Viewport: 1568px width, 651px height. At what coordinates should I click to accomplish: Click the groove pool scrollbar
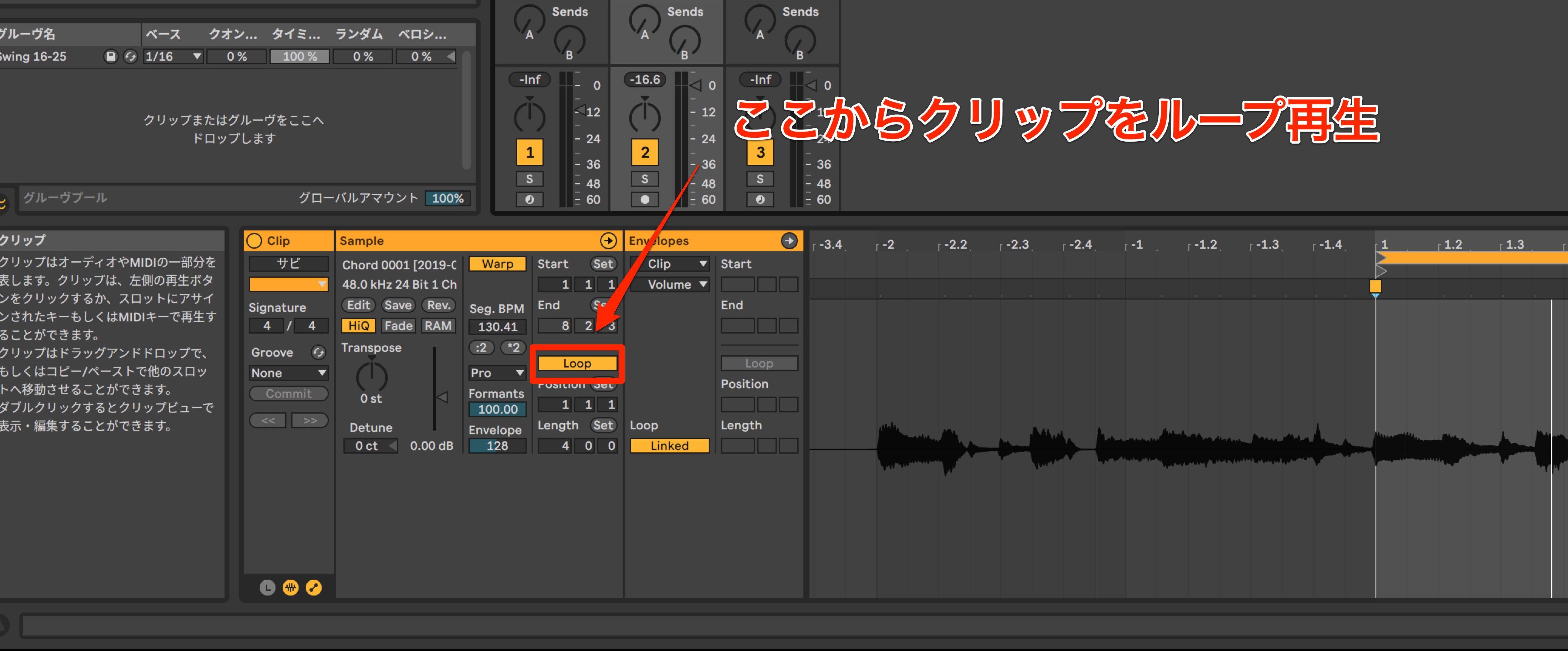[x=466, y=109]
